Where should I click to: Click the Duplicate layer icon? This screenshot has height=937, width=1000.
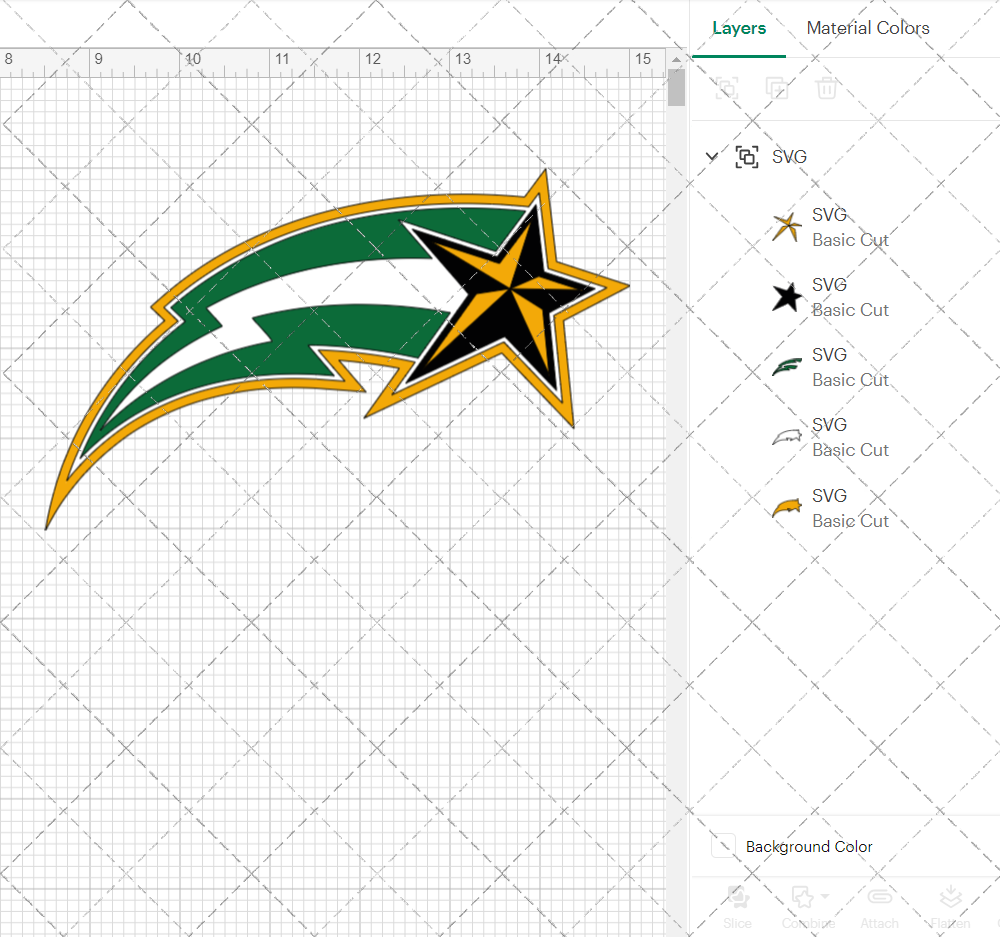776,88
